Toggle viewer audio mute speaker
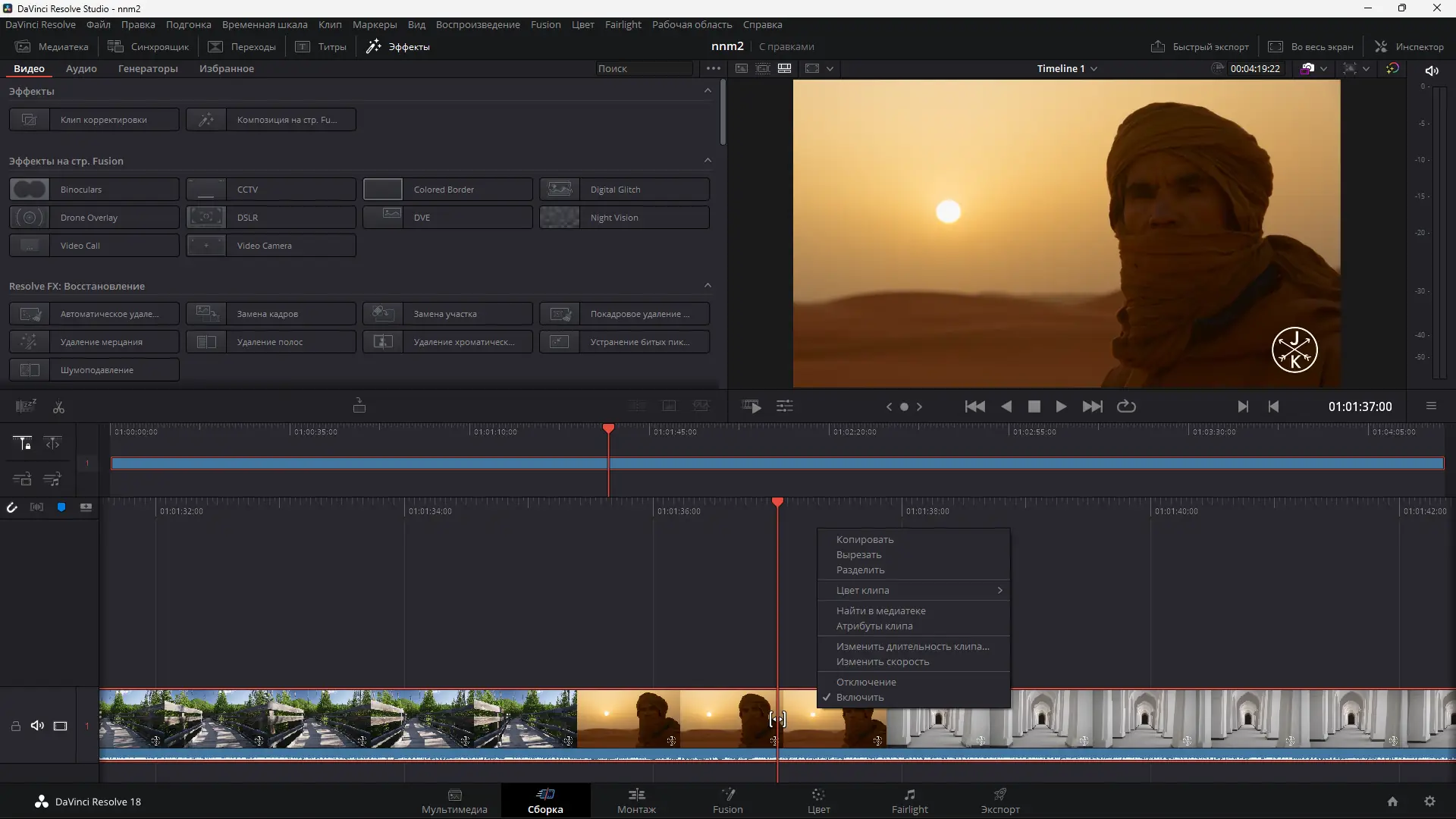Viewport: 1456px width, 819px height. click(1432, 71)
